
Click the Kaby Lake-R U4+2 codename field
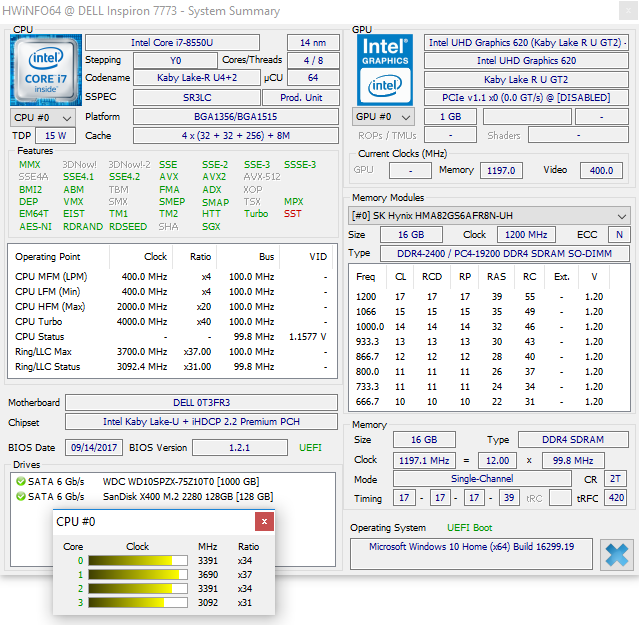click(196, 77)
